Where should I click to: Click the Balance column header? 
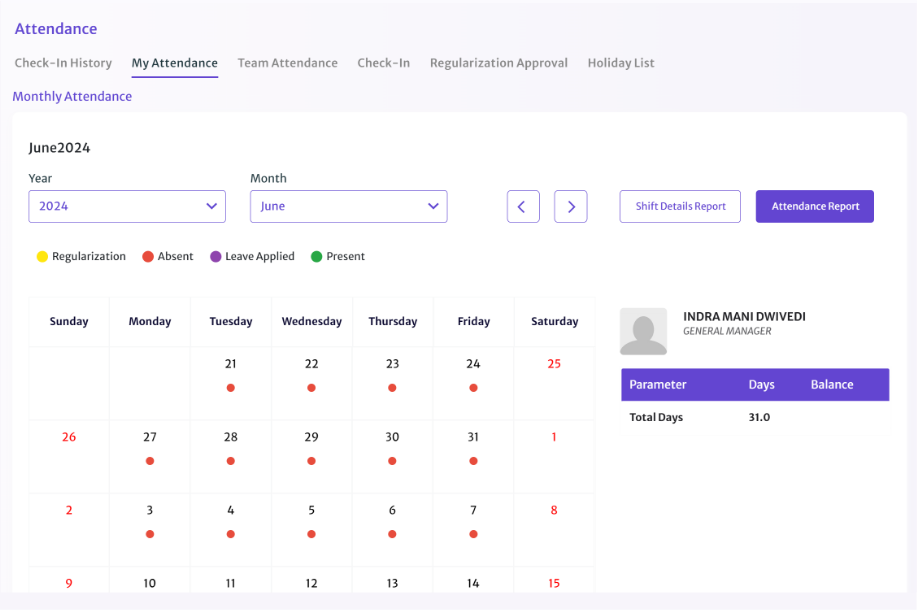[x=832, y=384]
